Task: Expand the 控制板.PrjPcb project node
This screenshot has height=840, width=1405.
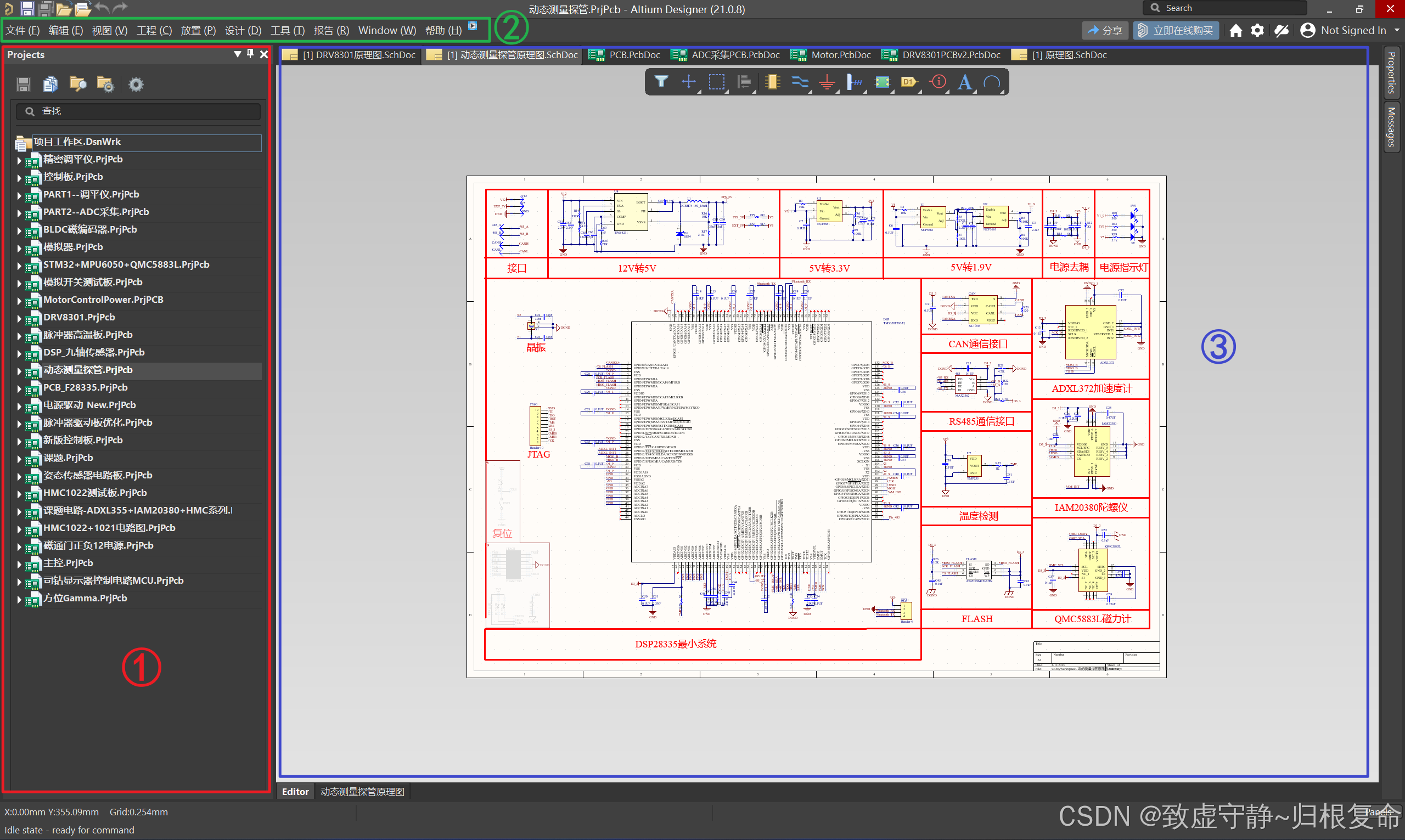Action: (x=19, y=178)
